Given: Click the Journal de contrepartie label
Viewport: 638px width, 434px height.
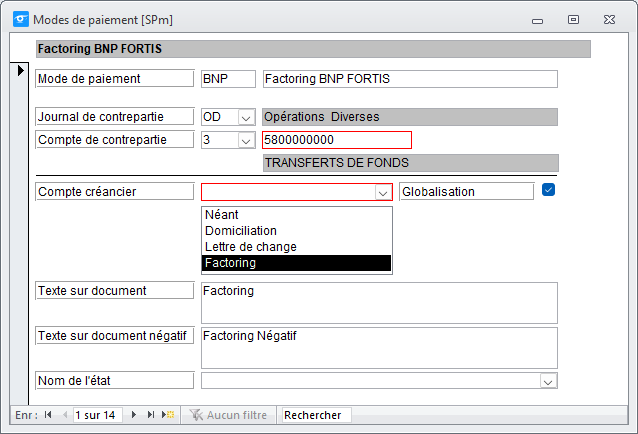Looking at the screenshot, I should 115,117.
